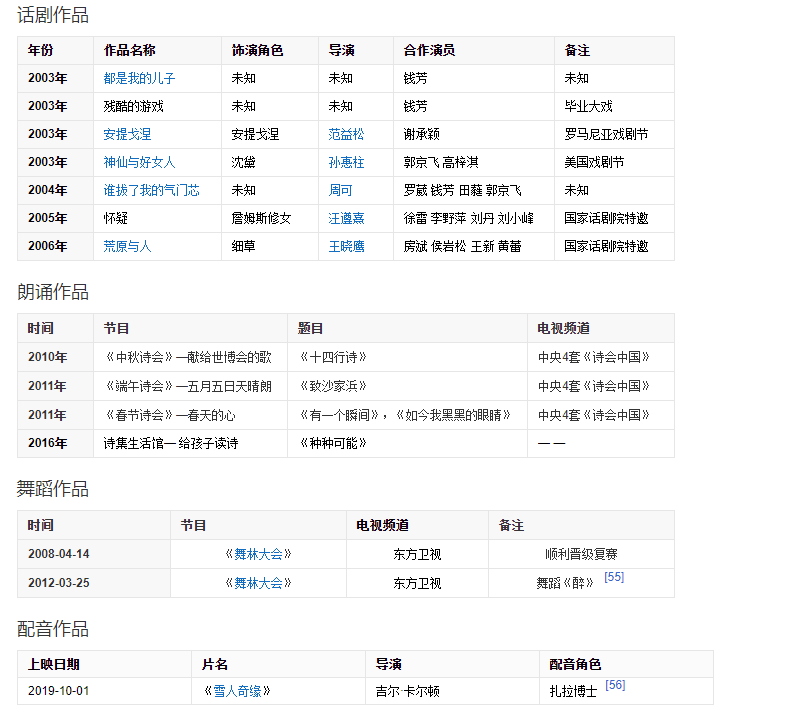800x714 pixels.
Task: Follow the 谁拔了我的气门芯 link
Action: point(151,190)
